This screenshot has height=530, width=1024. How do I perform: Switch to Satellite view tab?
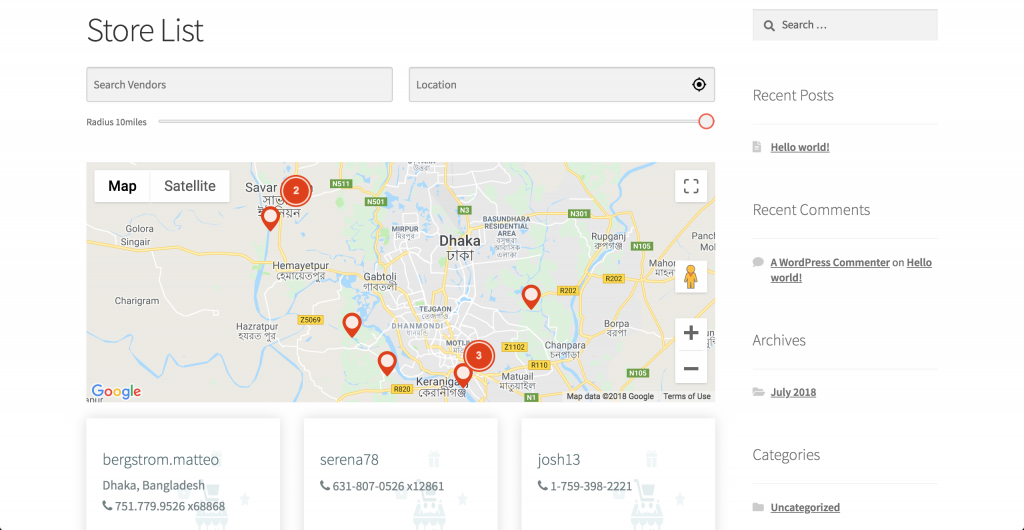tap(190, 186)
